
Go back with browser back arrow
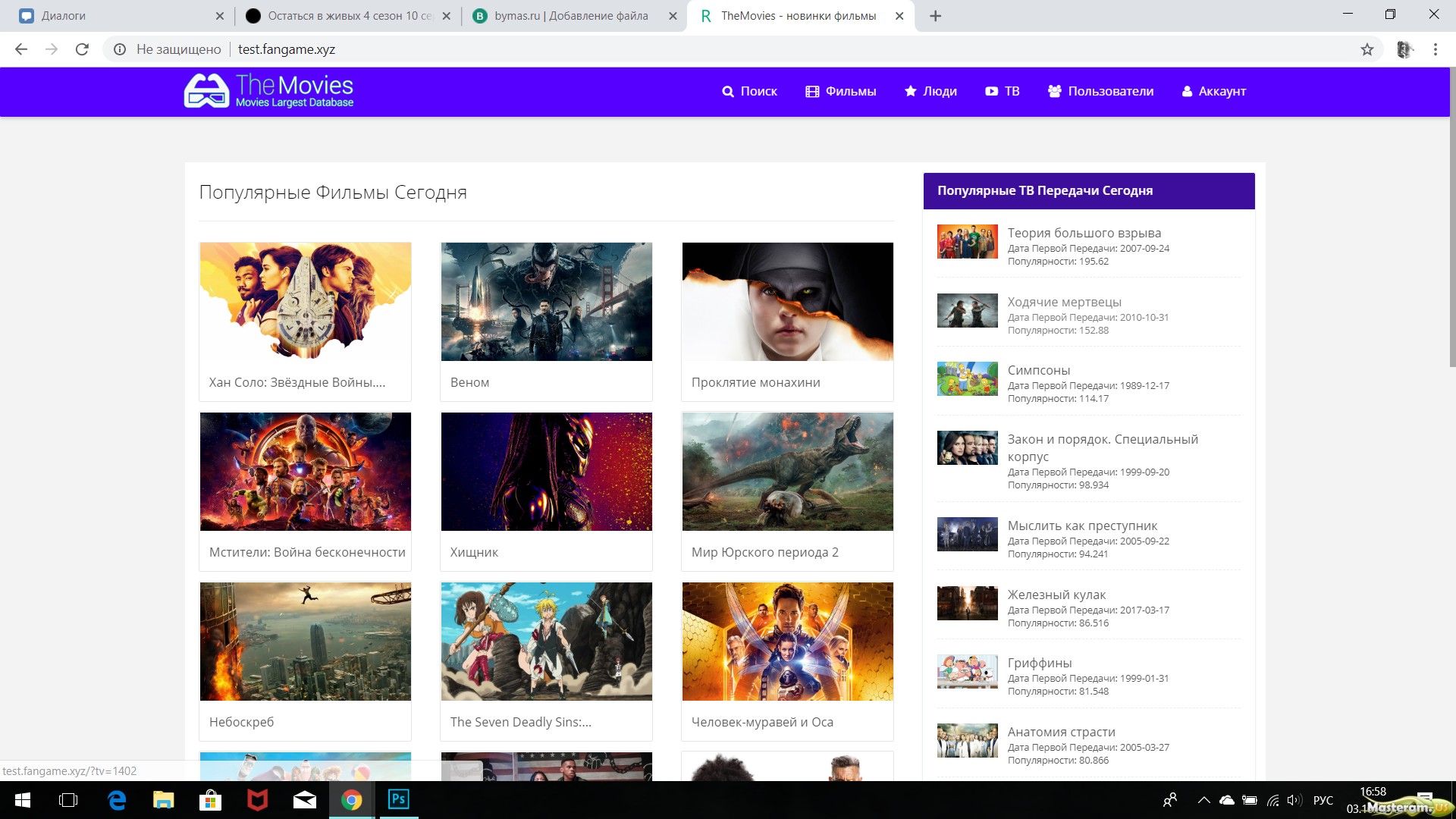(x=21, y=49)
